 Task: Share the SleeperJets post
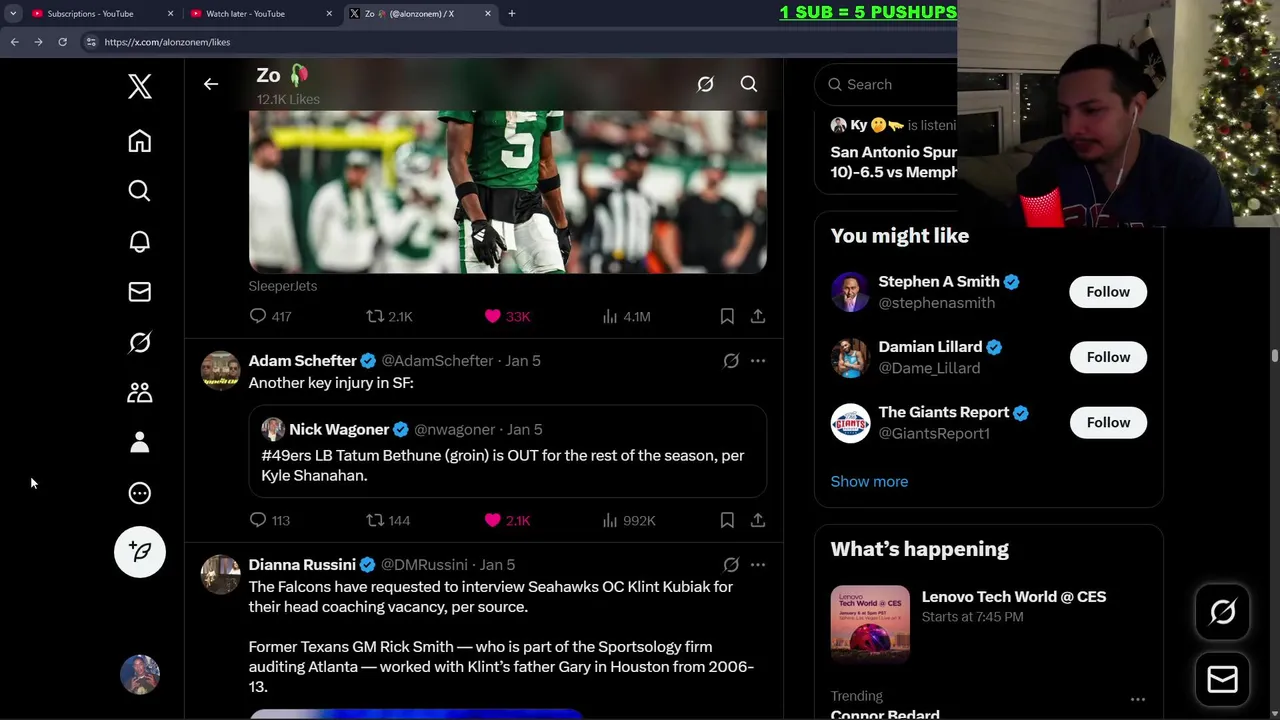758,316
